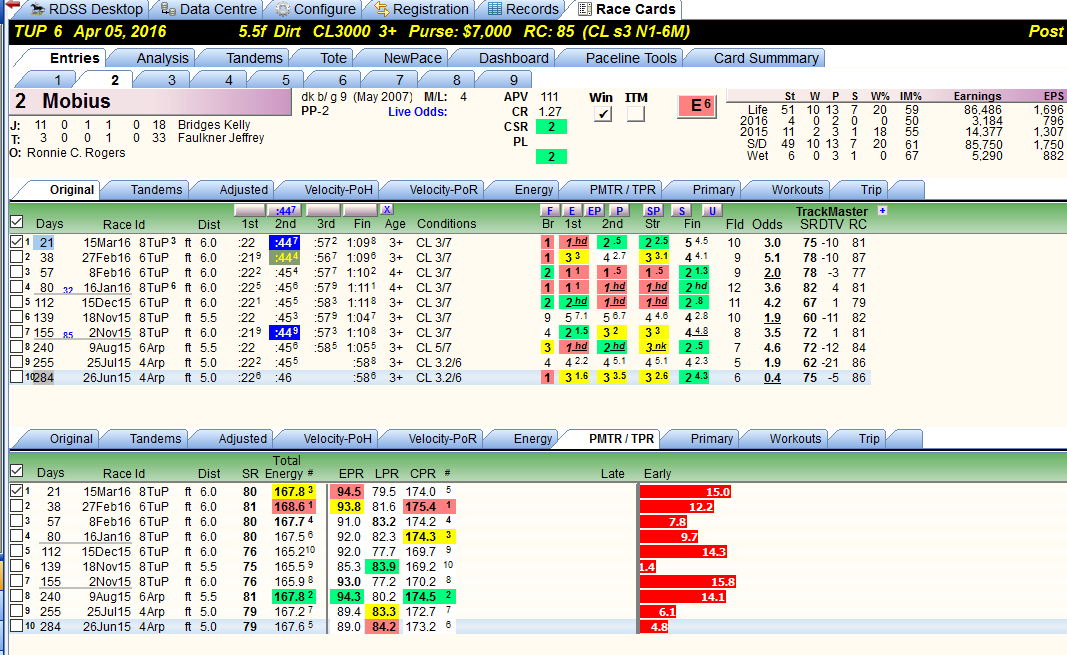
Task: Click the blue X clear button near Age
Action: [x=387, y=209]
